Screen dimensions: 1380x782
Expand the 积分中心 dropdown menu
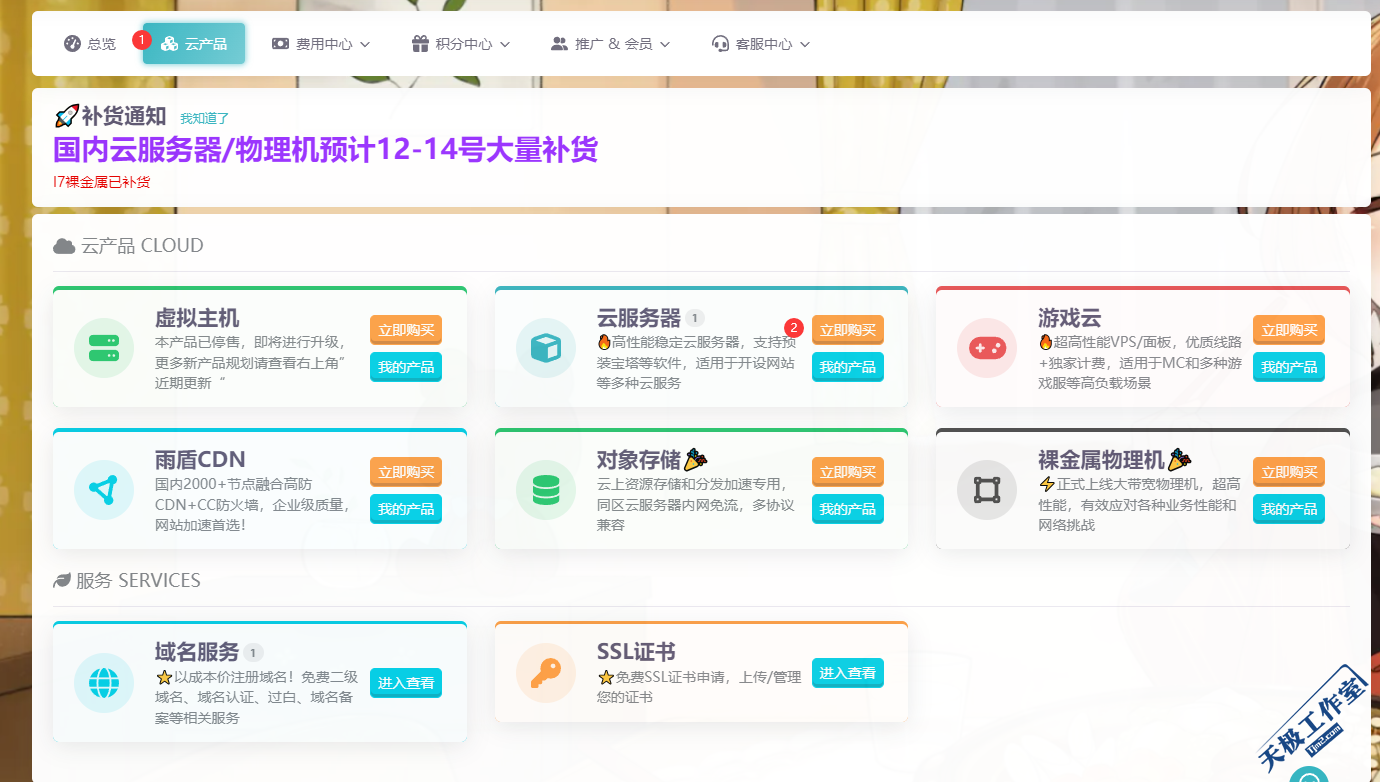461,44
